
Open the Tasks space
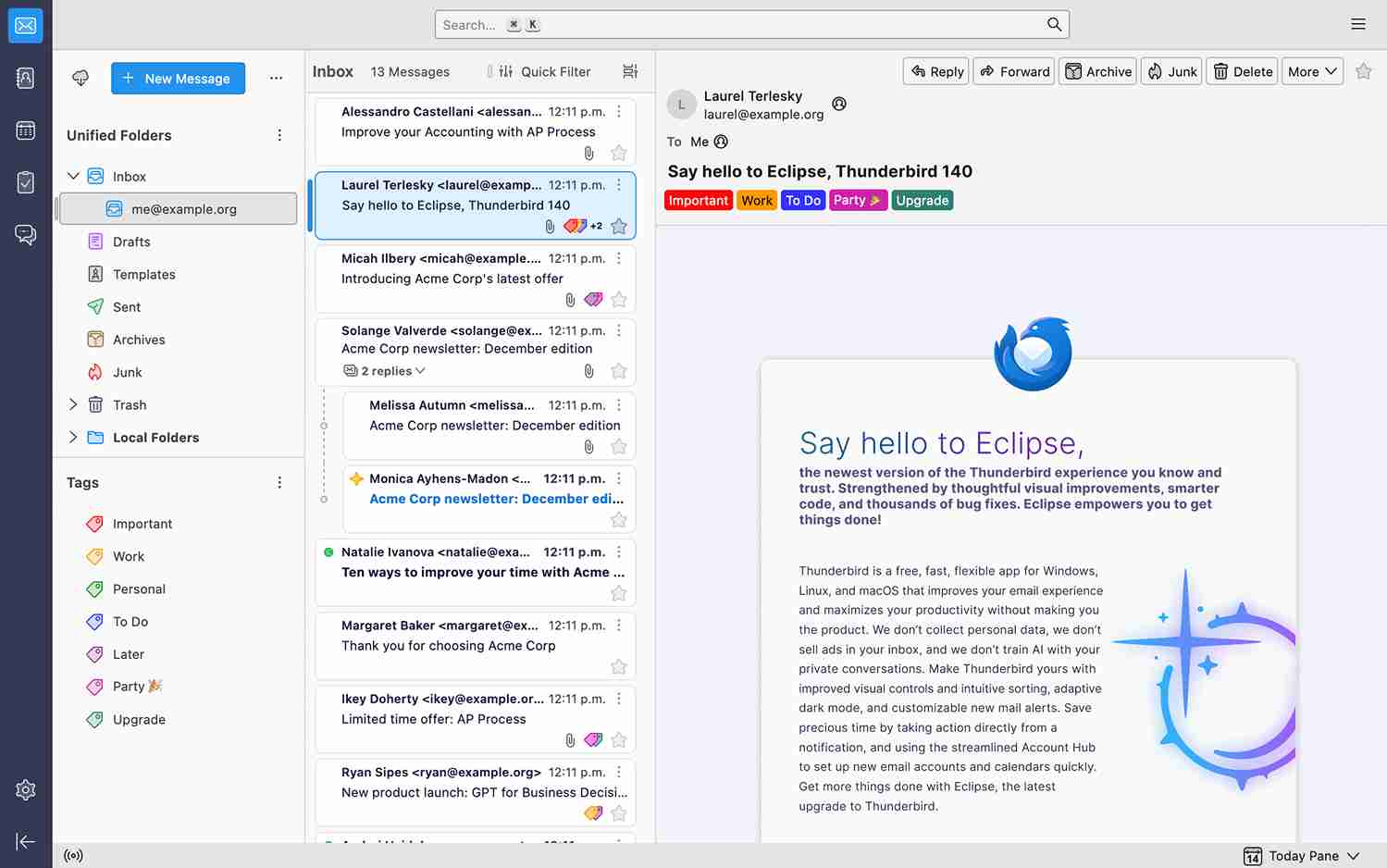(x=26, y=182)
